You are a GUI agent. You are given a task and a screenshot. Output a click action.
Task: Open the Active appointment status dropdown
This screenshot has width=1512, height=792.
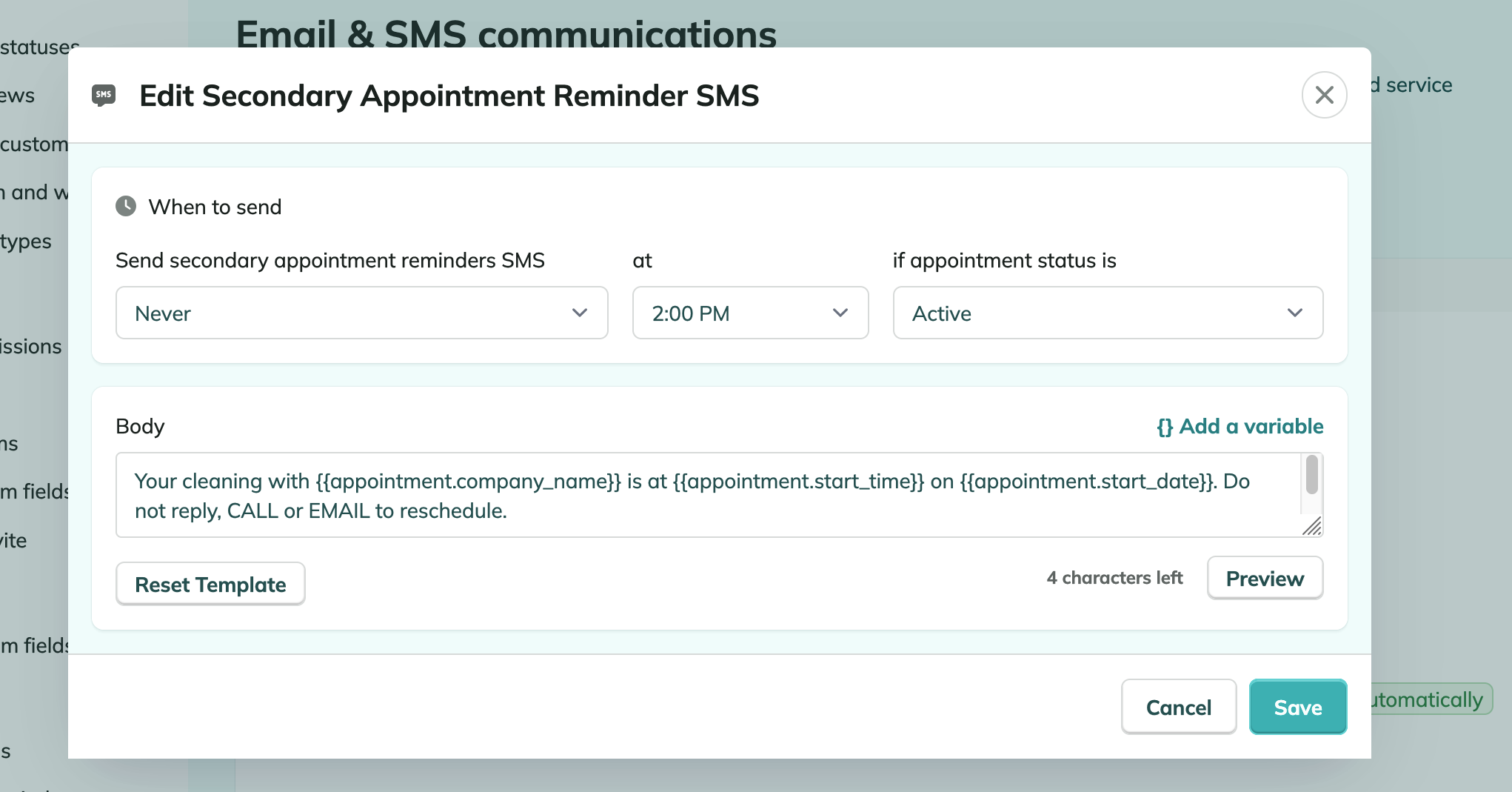coord(1108,313)
